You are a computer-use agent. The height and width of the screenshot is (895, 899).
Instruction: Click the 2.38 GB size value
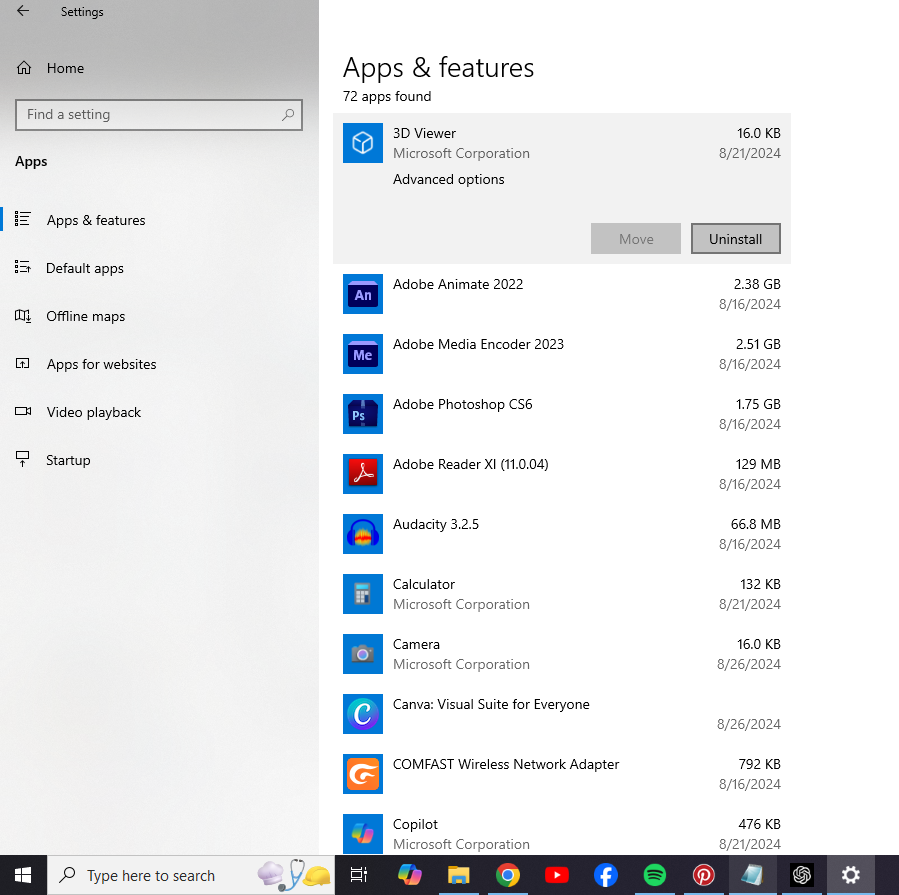[x=757, y=284]
